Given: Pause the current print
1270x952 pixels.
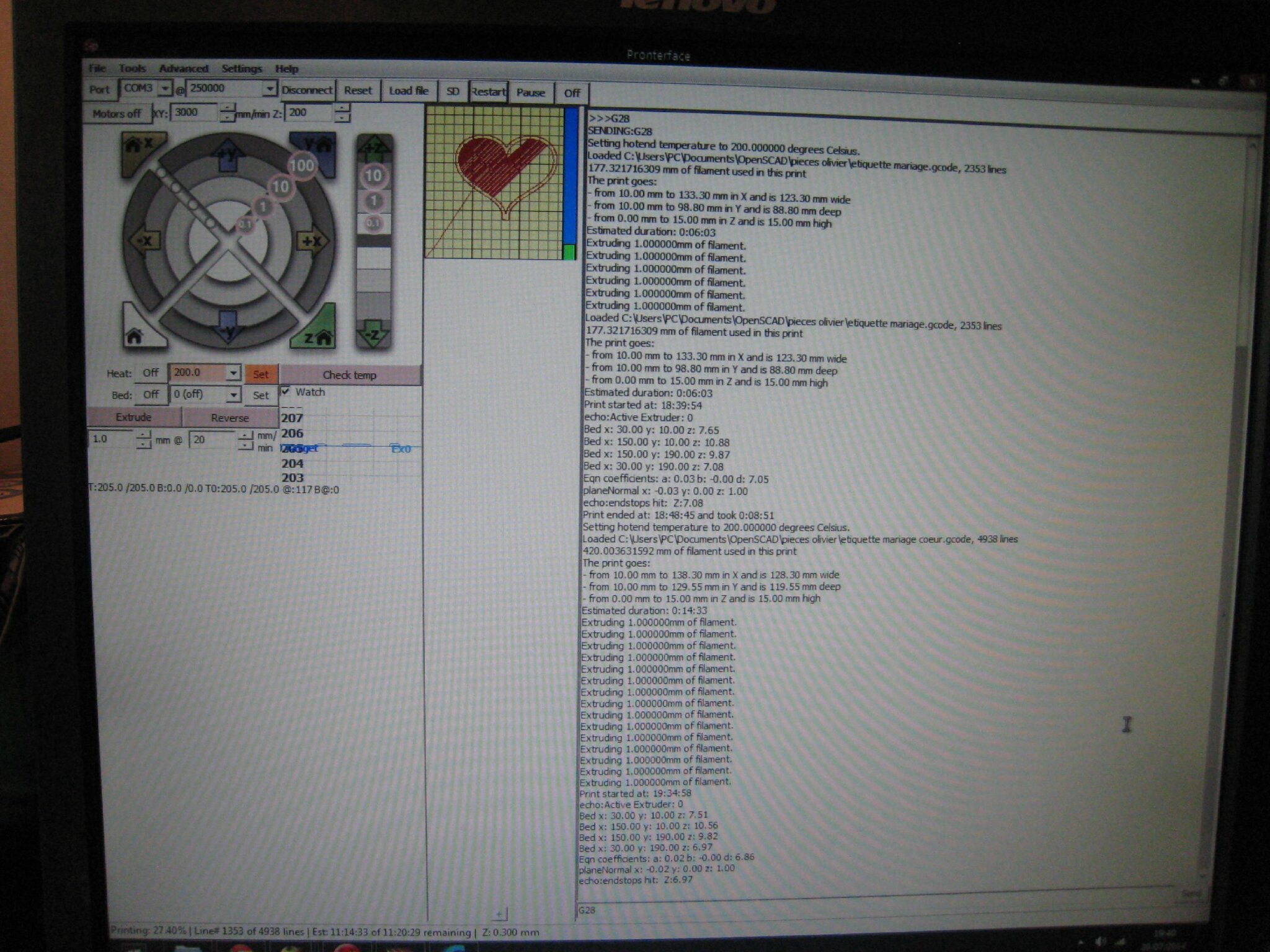Looking at the screenshot, I should point(530,92).
